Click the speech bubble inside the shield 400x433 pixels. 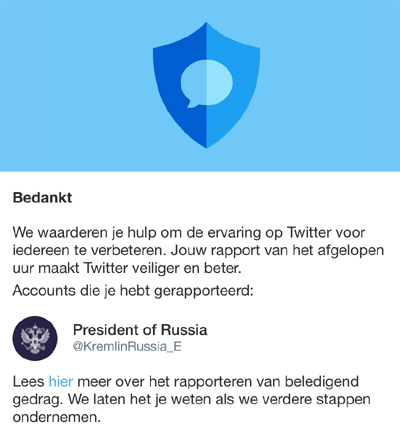click(x=206, y=84)
